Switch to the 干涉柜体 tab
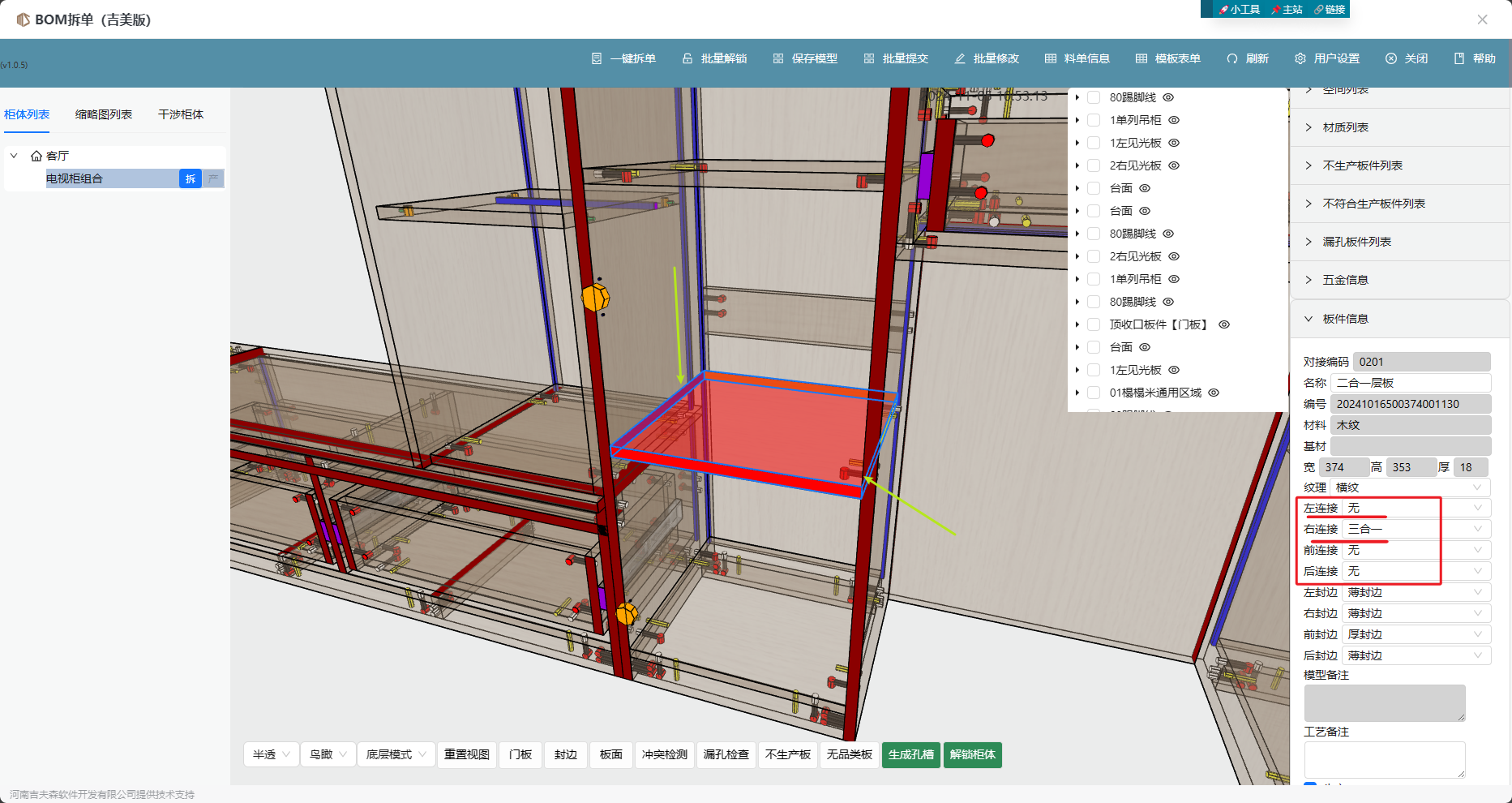Image resolution: width=1512 pixels, height=803 pixels. coord(181,114)
